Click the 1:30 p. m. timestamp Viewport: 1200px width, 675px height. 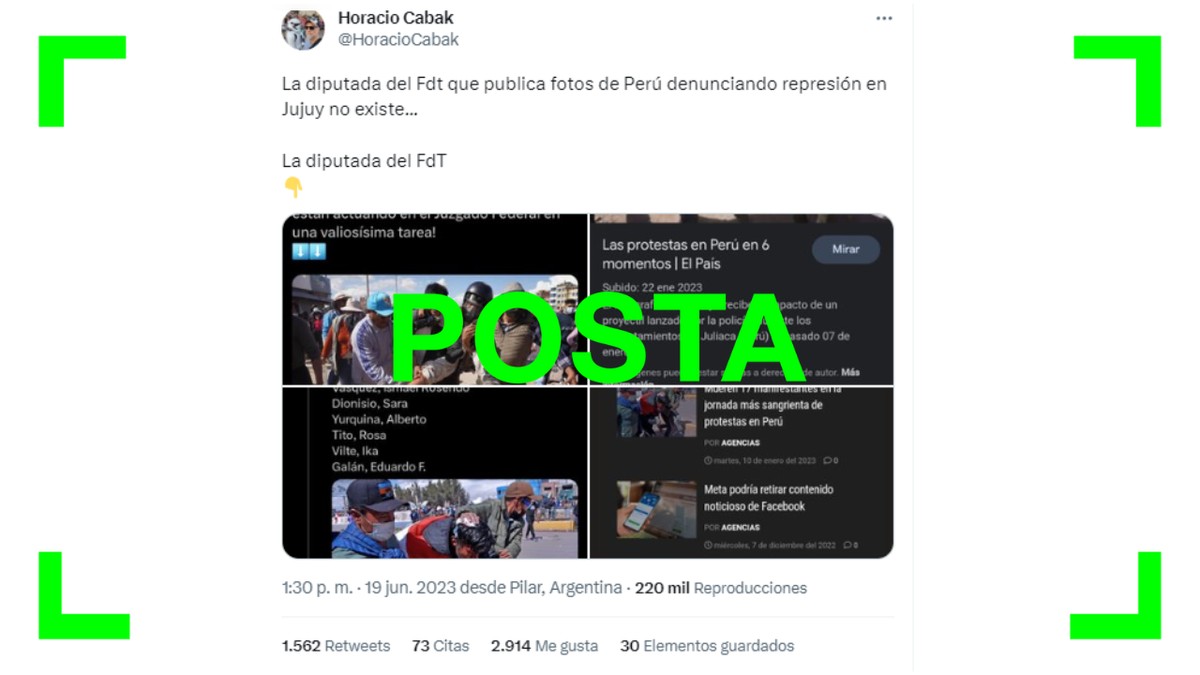click(317, 588)
